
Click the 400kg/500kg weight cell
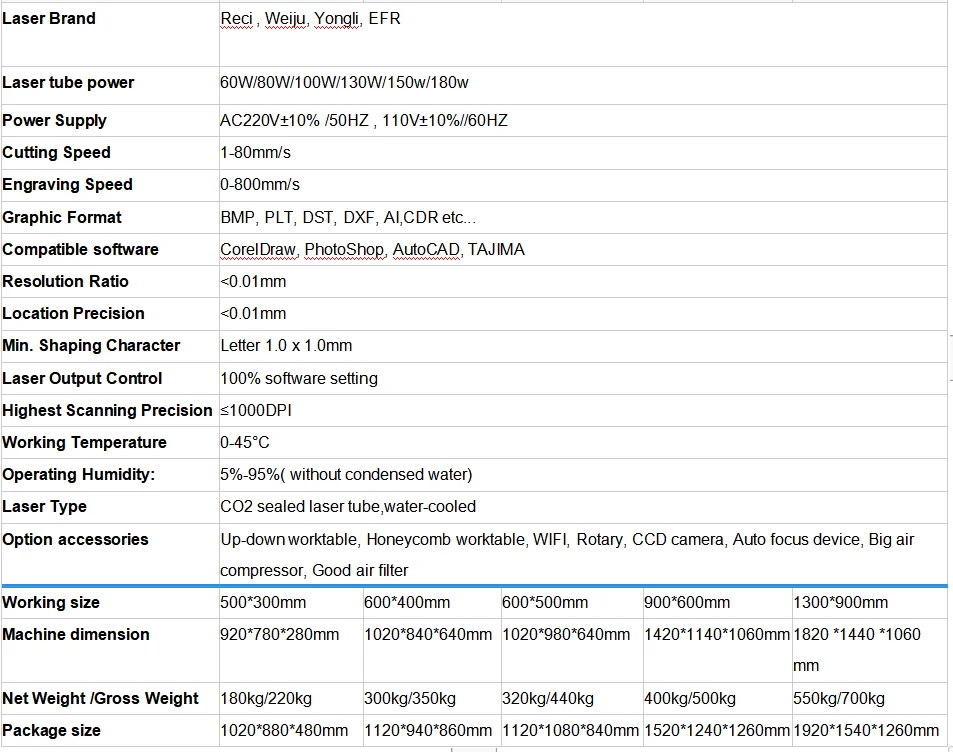(x=690, y=699)
